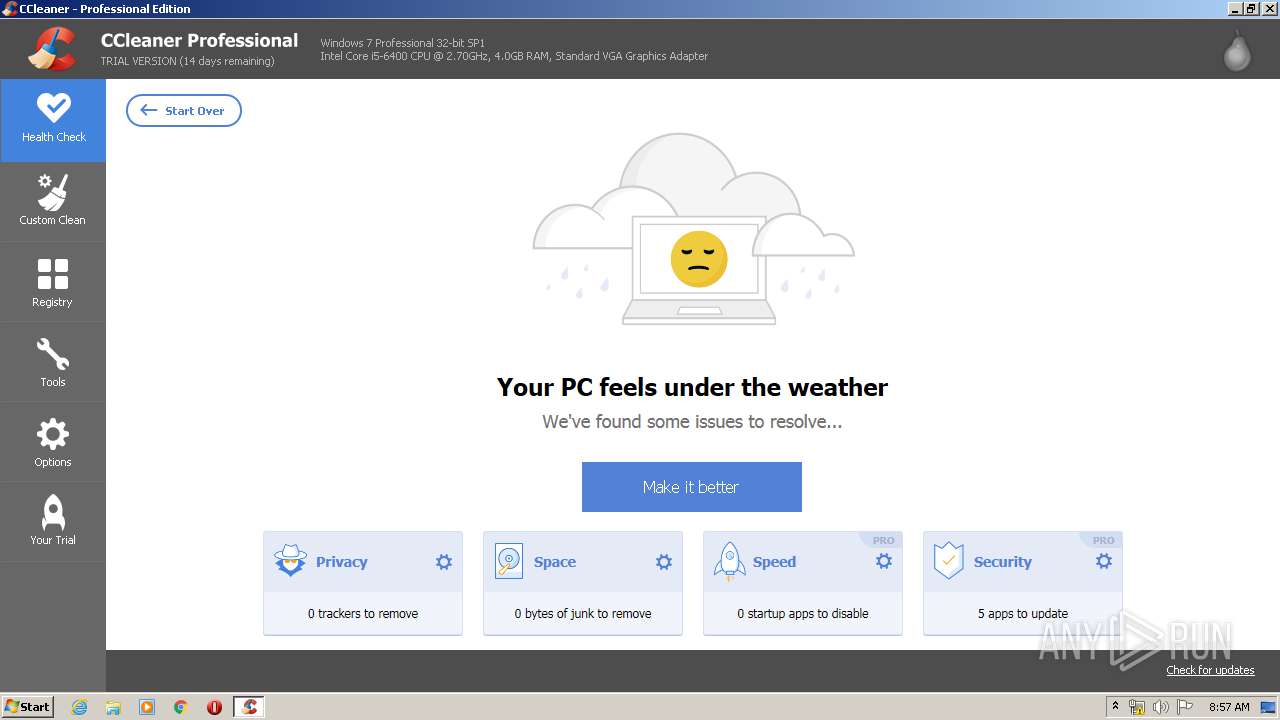
Task: Click the Check for updates link
Action: pyautogui.click(x=1210, y=670)
